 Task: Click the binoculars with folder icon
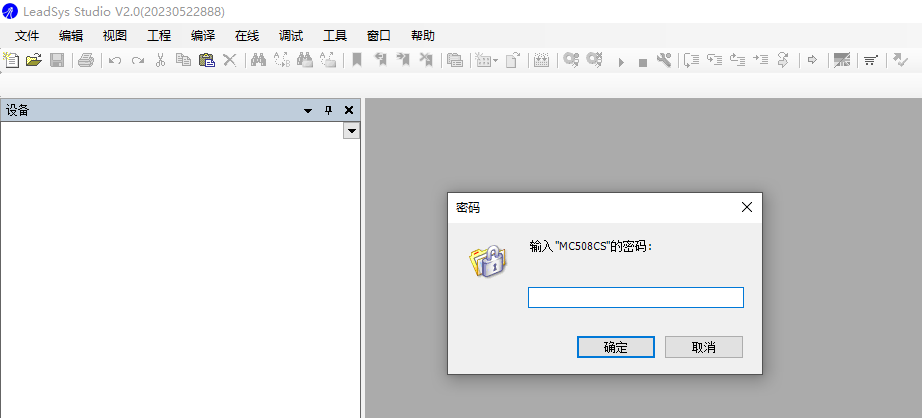click(x=305, y=60)
